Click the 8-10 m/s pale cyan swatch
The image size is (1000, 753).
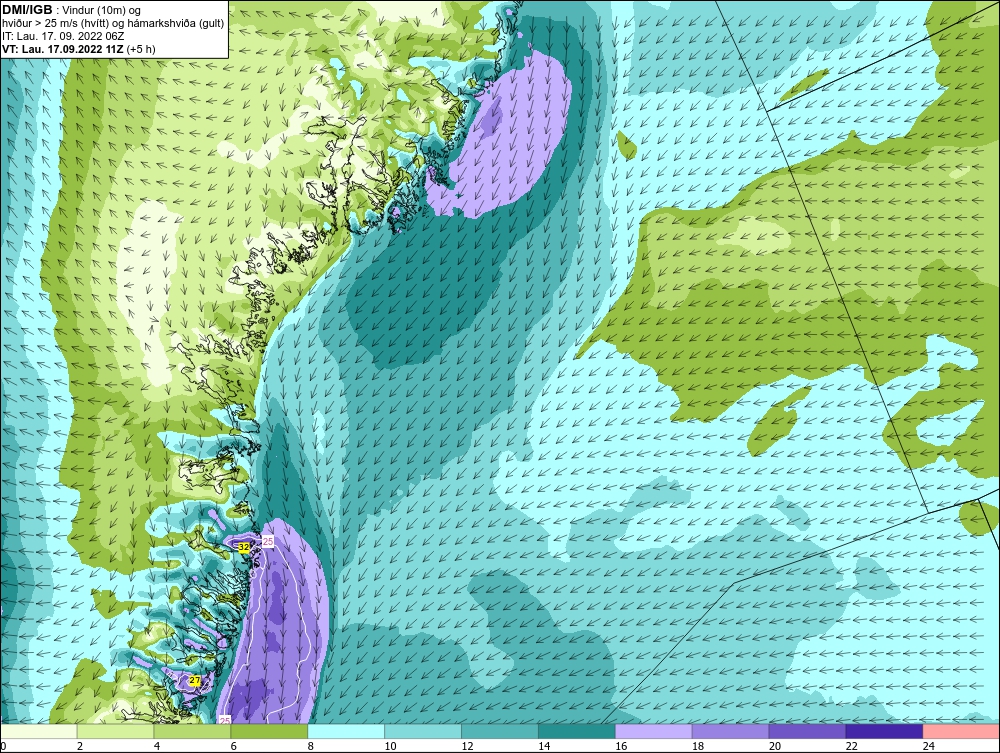[x=346, y=731]
